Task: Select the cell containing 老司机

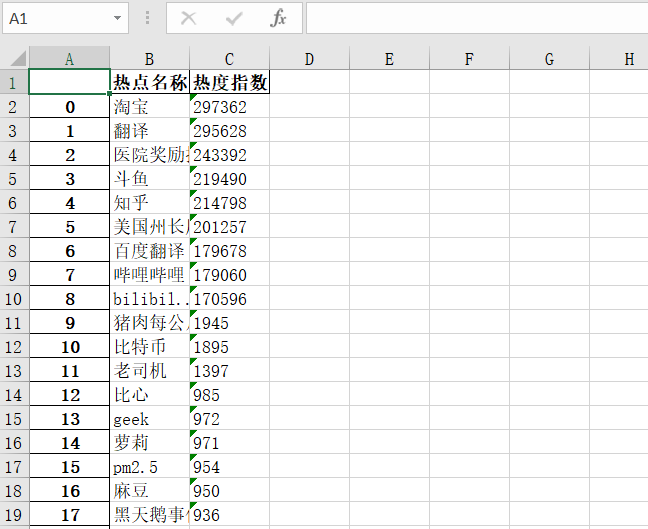Action: [150, 369]
